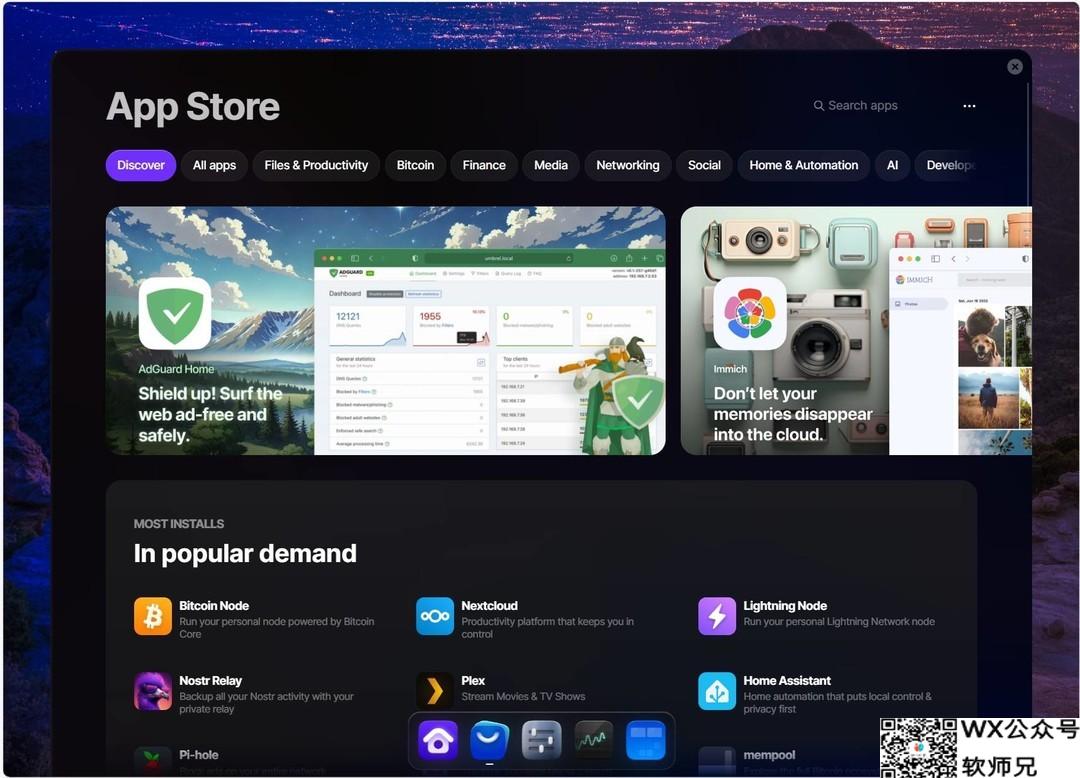The height and width of the screenshot is (778, 1080).
Task: Open the three-dot more options menu
Action: point(969,106)
